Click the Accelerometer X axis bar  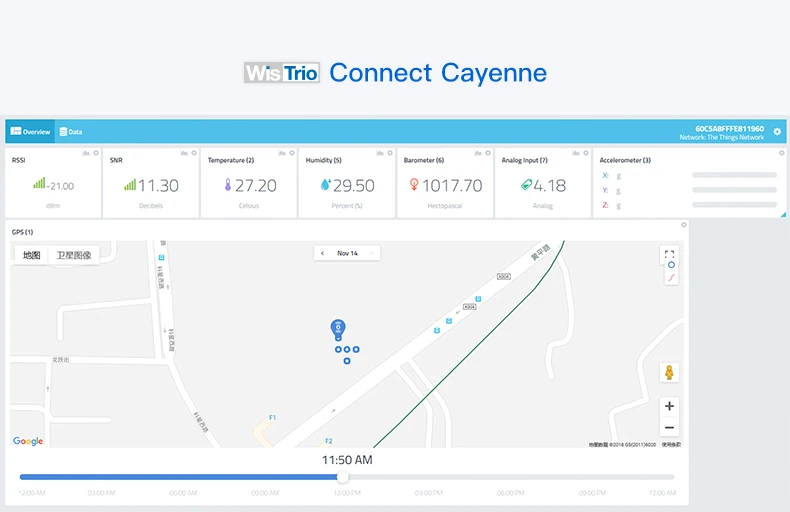pyautogui.click(x=735, y=175)
